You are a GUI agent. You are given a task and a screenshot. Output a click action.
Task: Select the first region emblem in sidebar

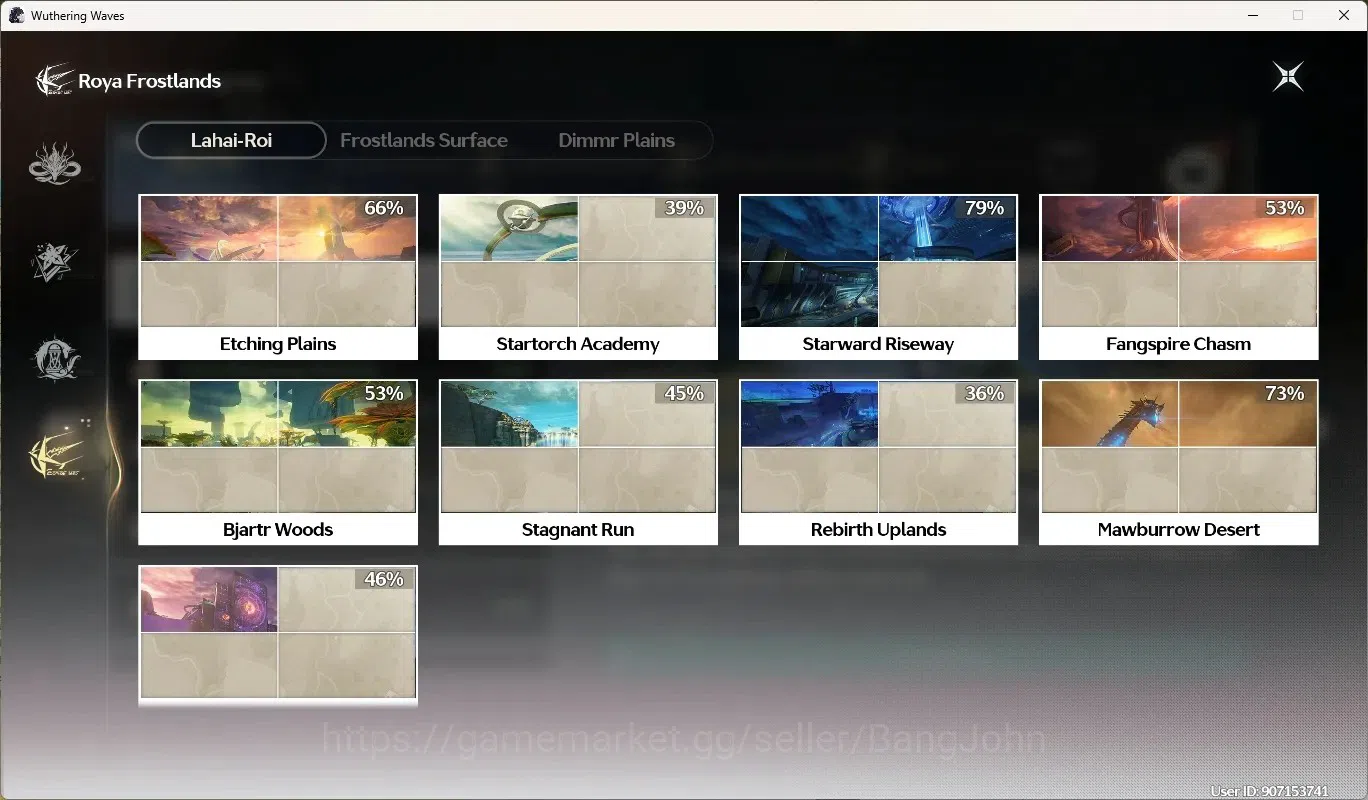54,164
